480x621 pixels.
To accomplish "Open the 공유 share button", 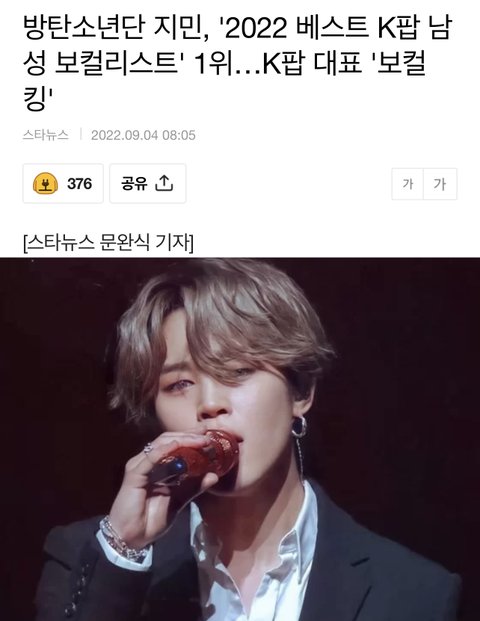I will tap(148, 183).
